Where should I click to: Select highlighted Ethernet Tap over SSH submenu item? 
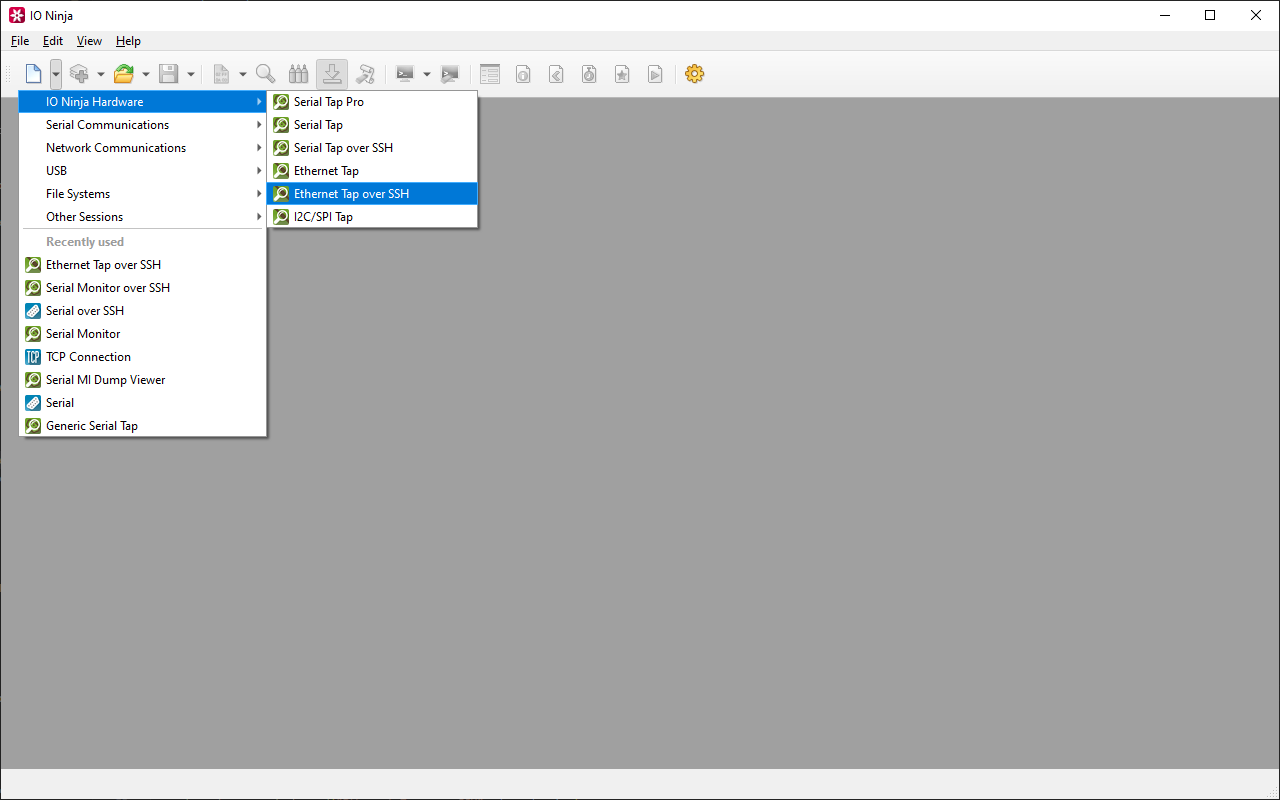click(372, 194)
